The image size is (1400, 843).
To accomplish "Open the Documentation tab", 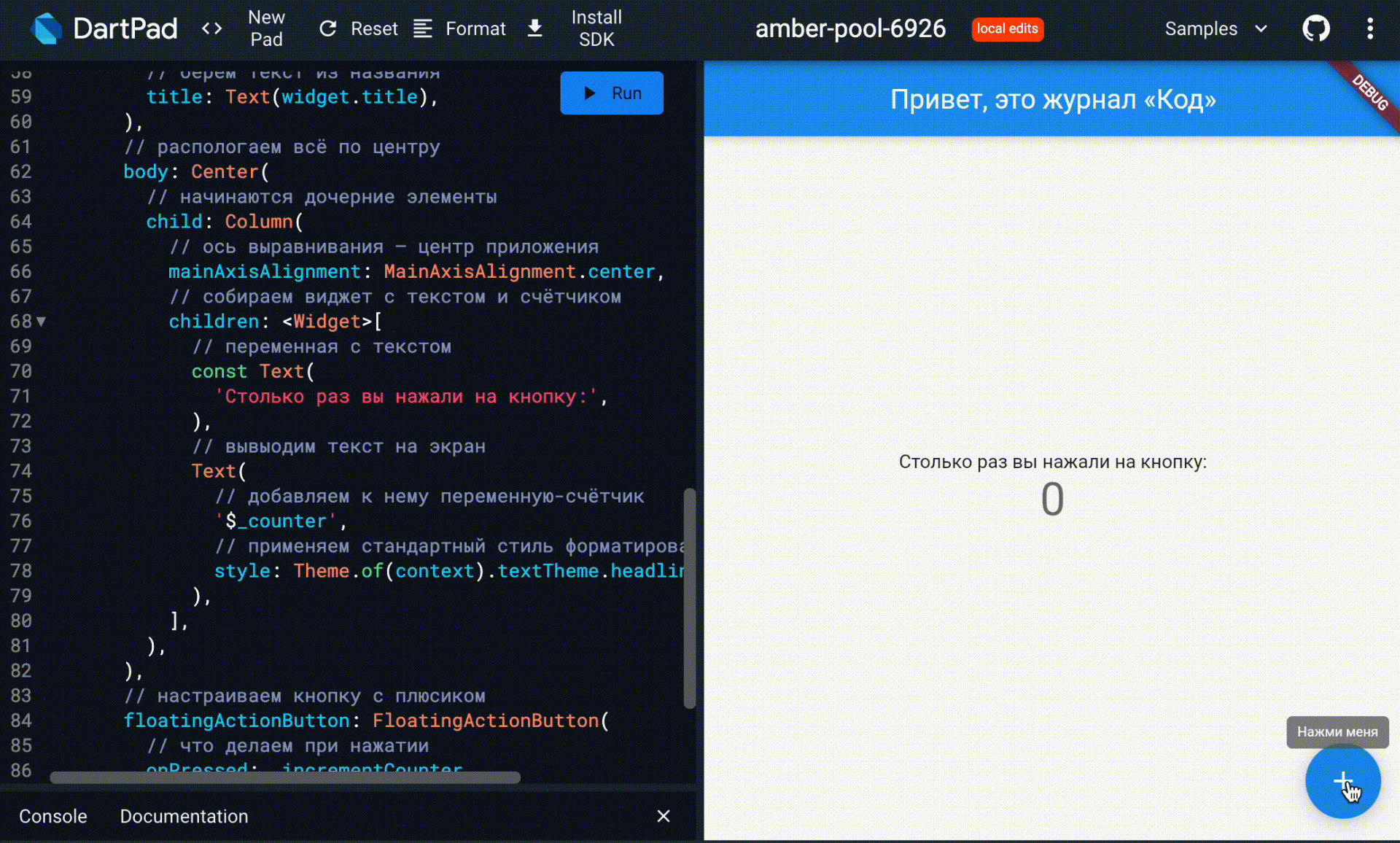I will click(x=184, y=816).
